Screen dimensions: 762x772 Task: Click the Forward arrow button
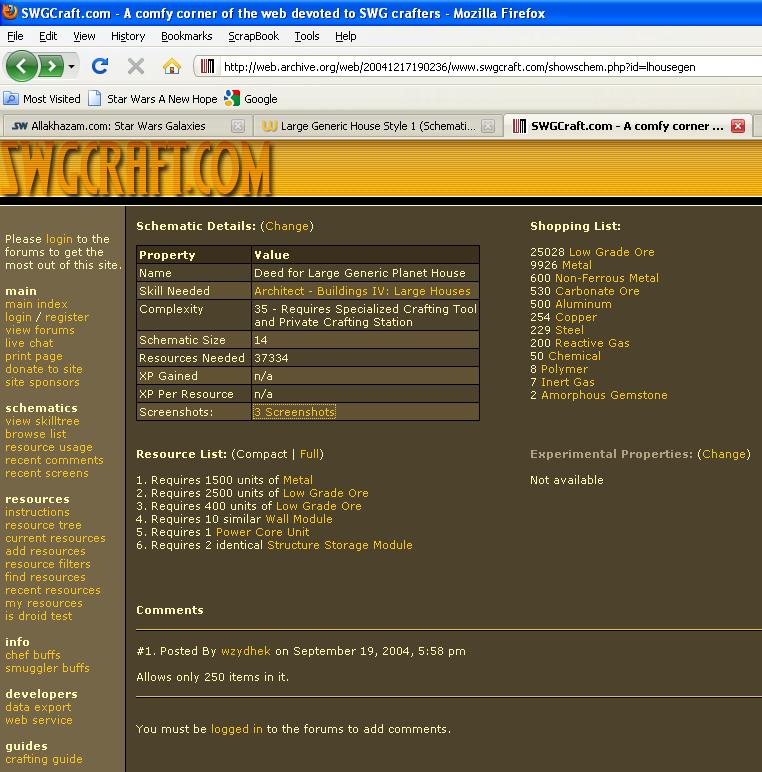tap(51, 67)
